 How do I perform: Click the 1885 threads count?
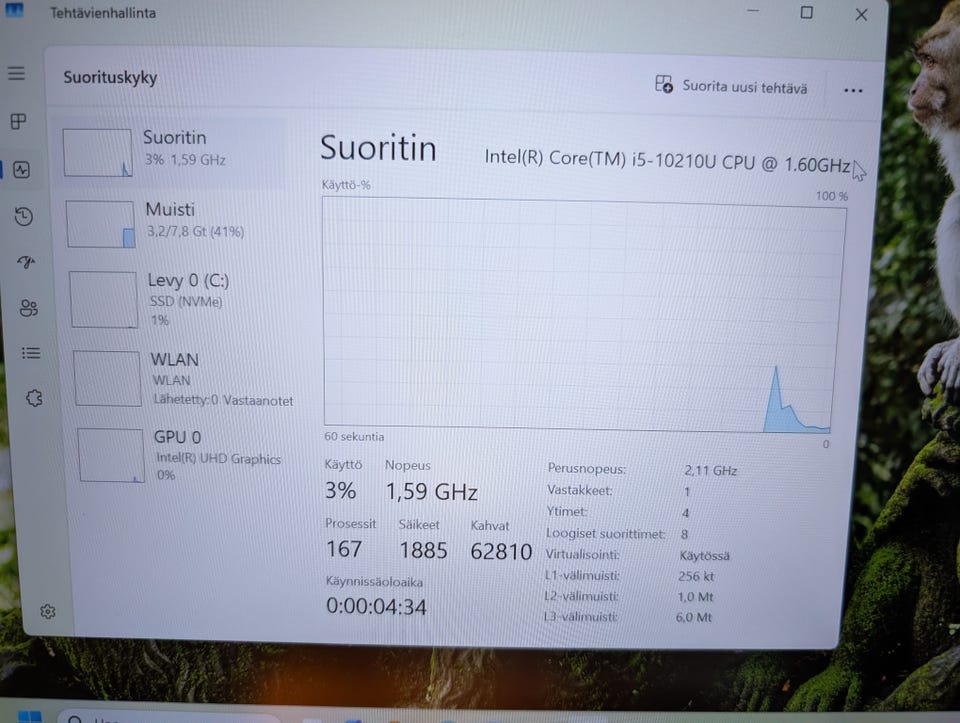[423, 550]
